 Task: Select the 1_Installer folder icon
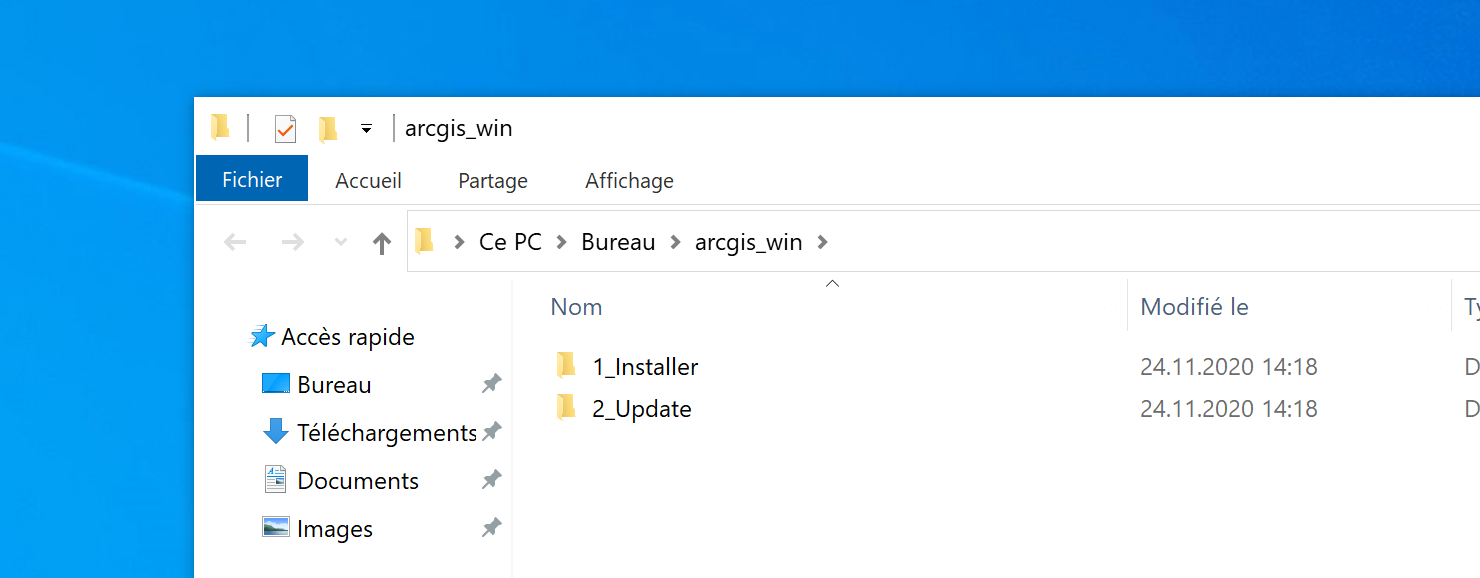566,366
